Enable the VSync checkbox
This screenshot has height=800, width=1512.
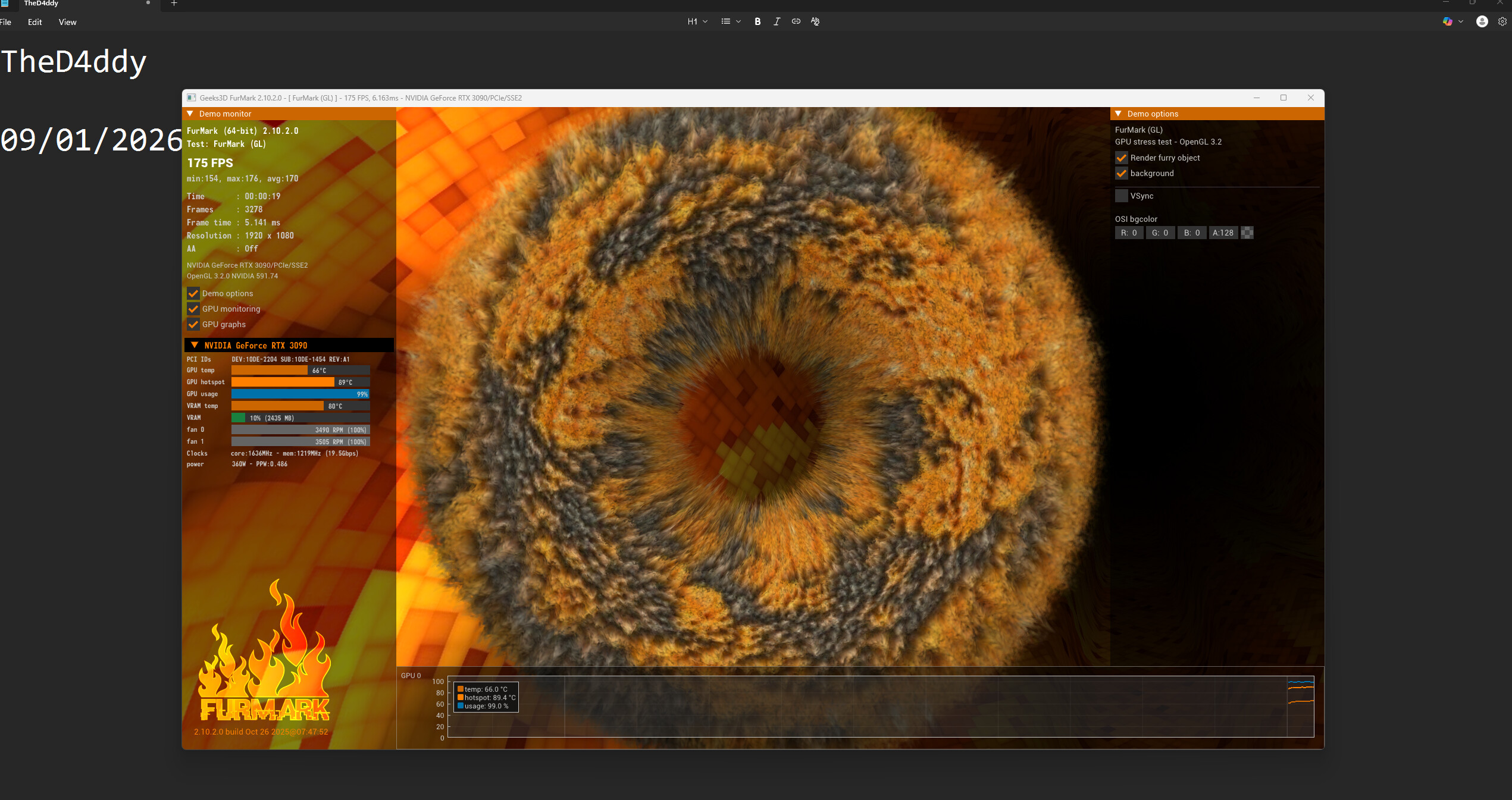(x=1122, y=196)
